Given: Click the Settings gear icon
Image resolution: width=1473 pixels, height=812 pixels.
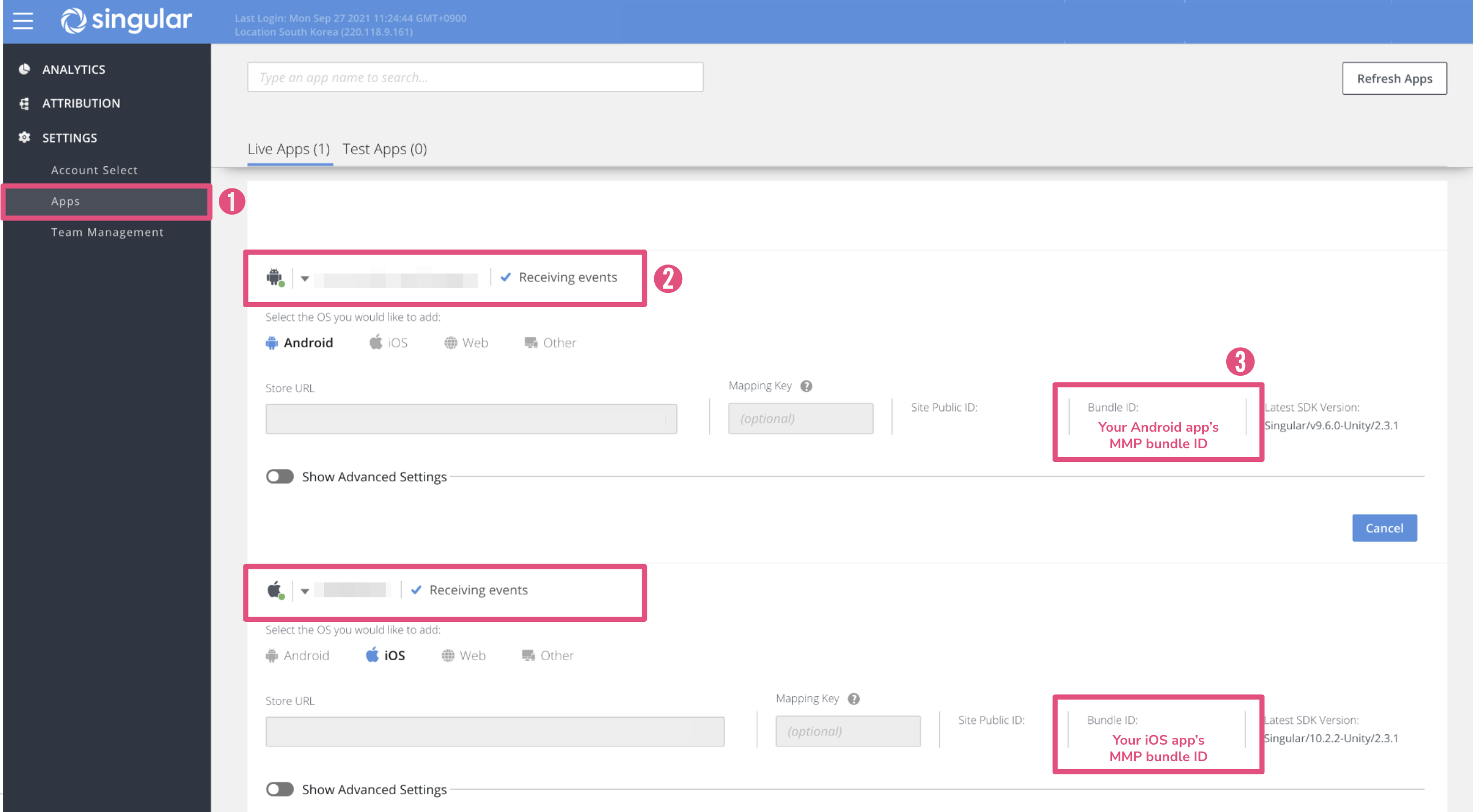Looking at the screenshot, I should click(24, 138).
